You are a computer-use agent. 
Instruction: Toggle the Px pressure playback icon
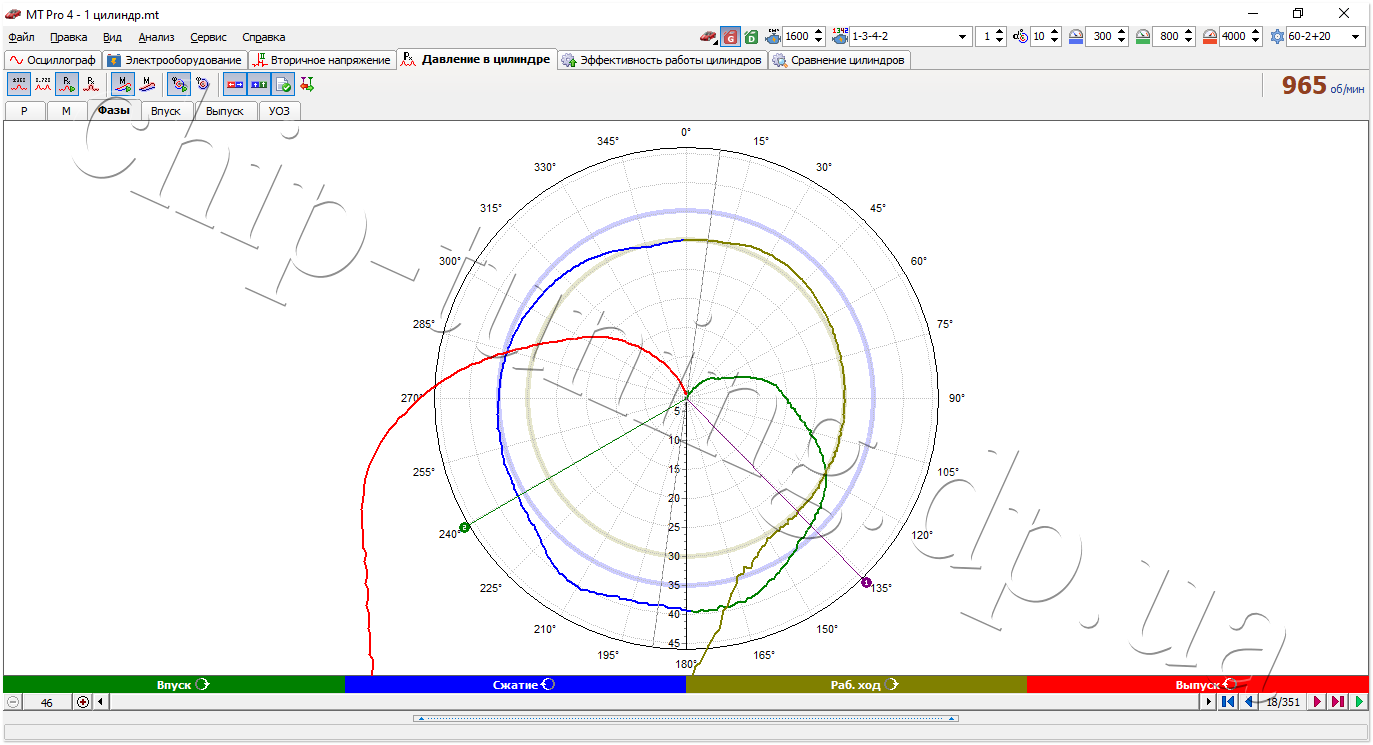pos(66,85)
